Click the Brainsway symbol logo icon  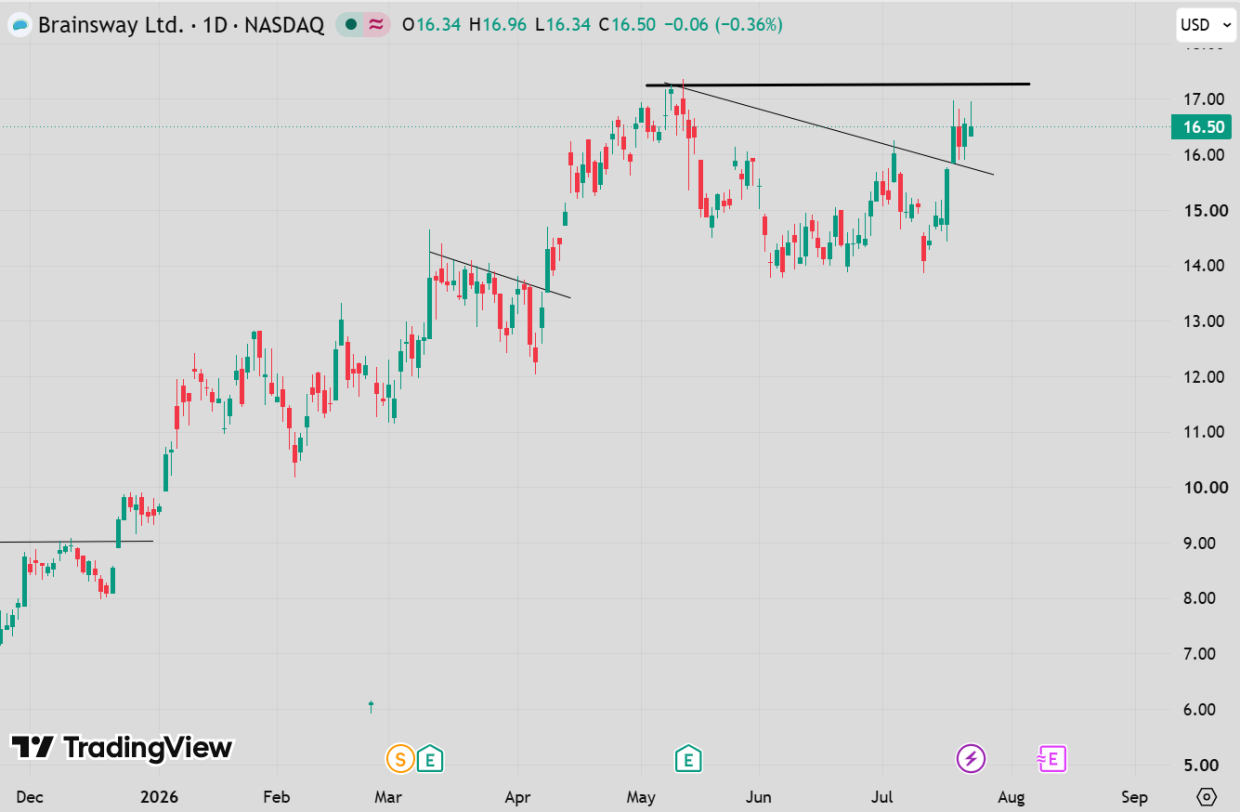coord(18,25)
